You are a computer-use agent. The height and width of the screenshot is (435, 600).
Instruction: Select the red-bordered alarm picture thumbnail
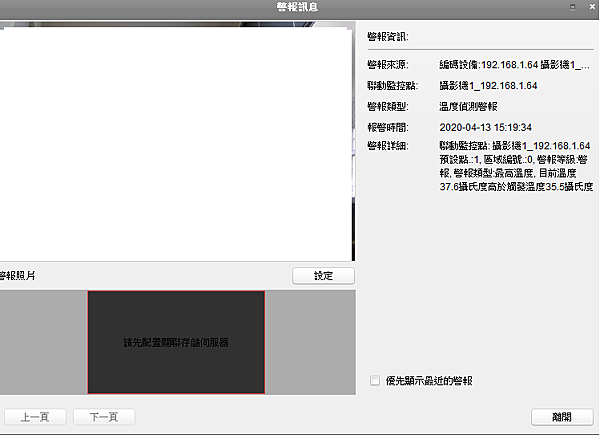coord(176,342)
